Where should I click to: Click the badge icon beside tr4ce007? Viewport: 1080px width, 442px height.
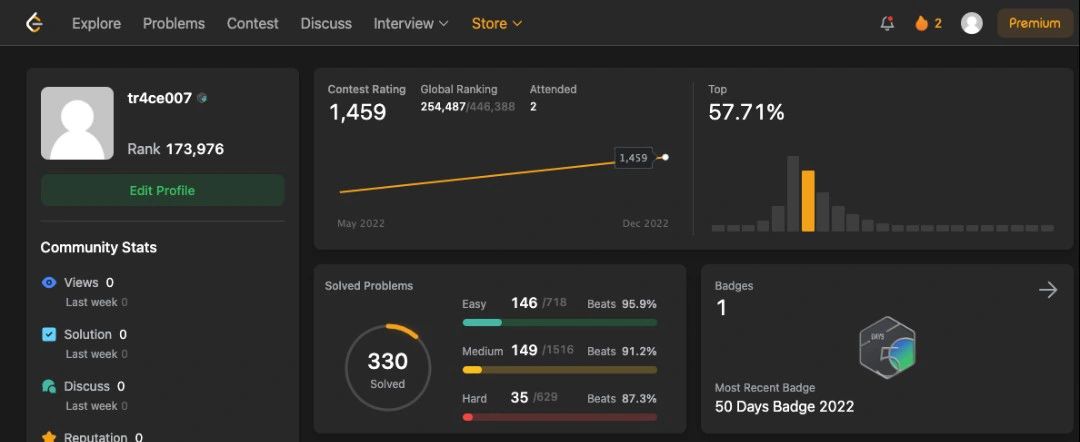pyautogui.click(x=202, y=98)
